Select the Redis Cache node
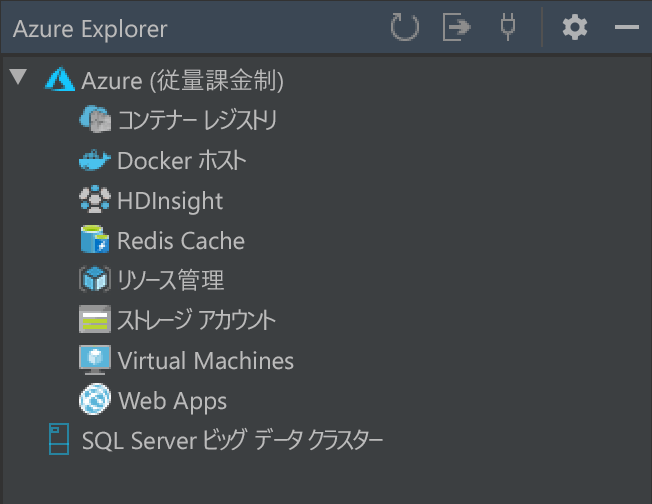Image resolution: width=652 pixels, height=504 pixels. click(x=181, y=241)
